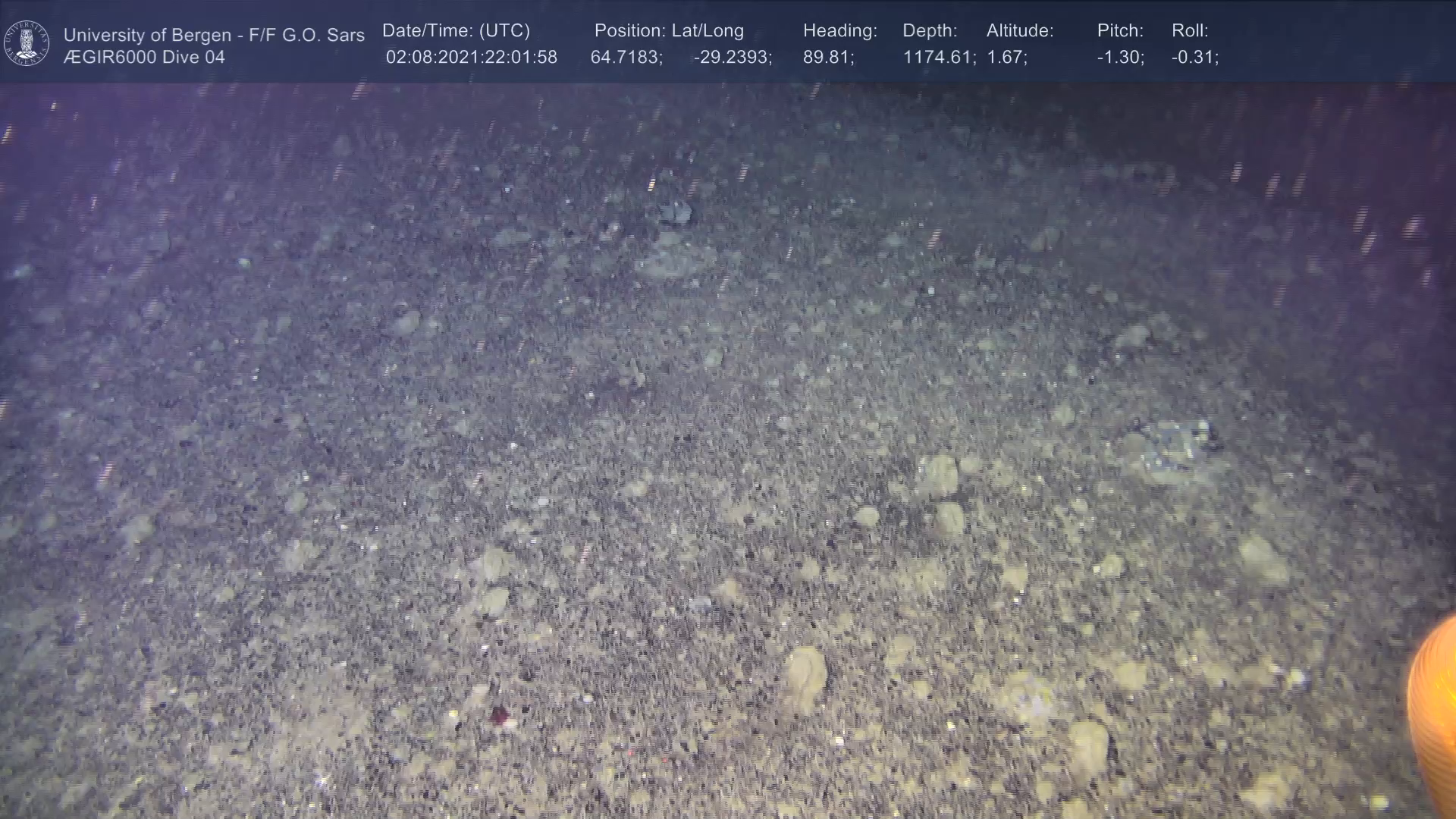Click the longitude value -29.2393
The image size is (1456, 819).
(x=733, y=58)
